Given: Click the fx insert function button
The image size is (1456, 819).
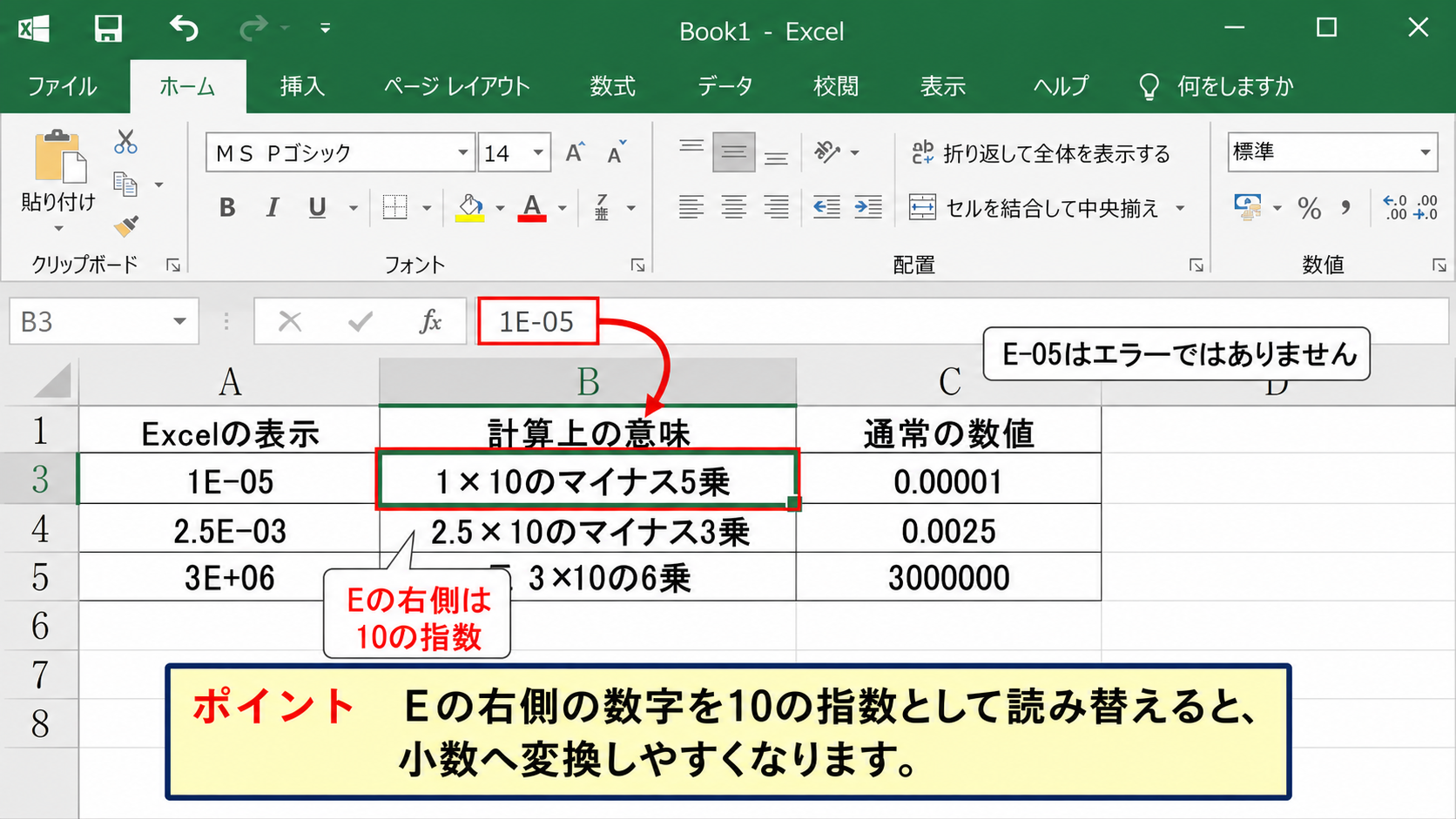Looking at the screenshot, I should point(430,321).
